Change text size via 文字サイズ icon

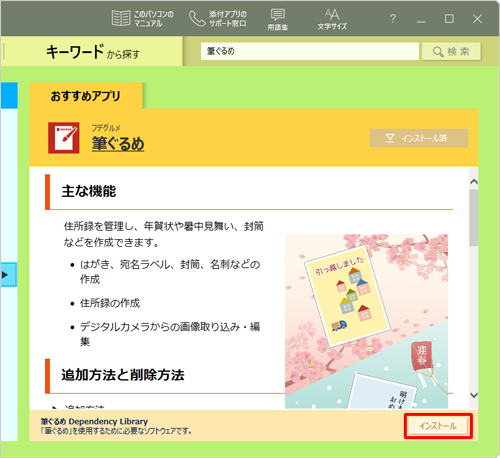pos(332,19)
